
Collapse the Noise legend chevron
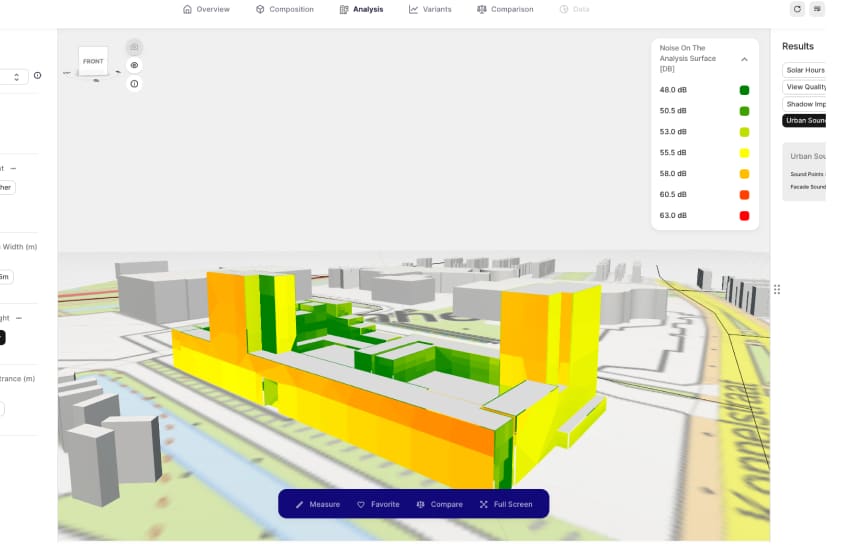coord(744,59)
